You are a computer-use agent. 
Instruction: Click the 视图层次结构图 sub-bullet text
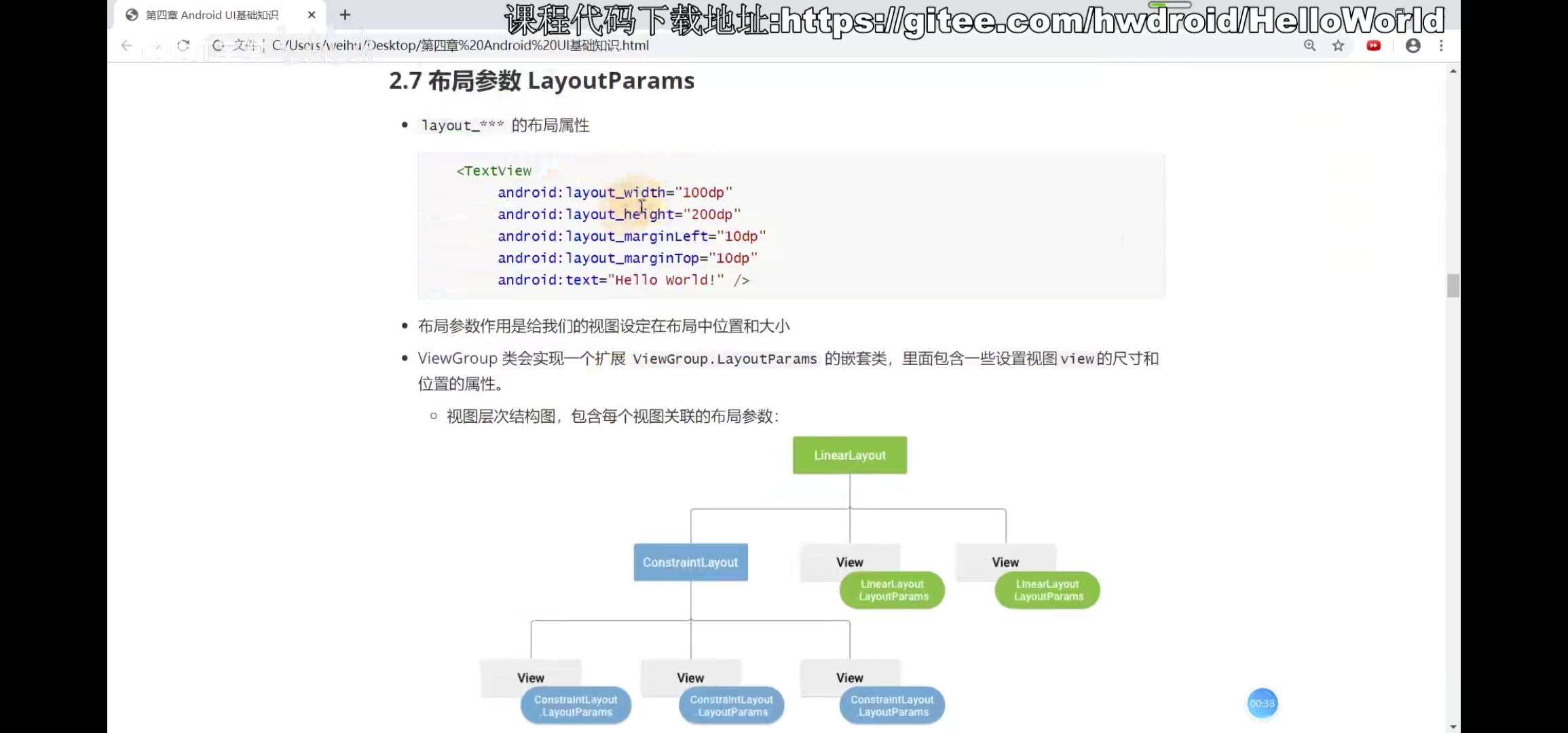click(613, 416)
